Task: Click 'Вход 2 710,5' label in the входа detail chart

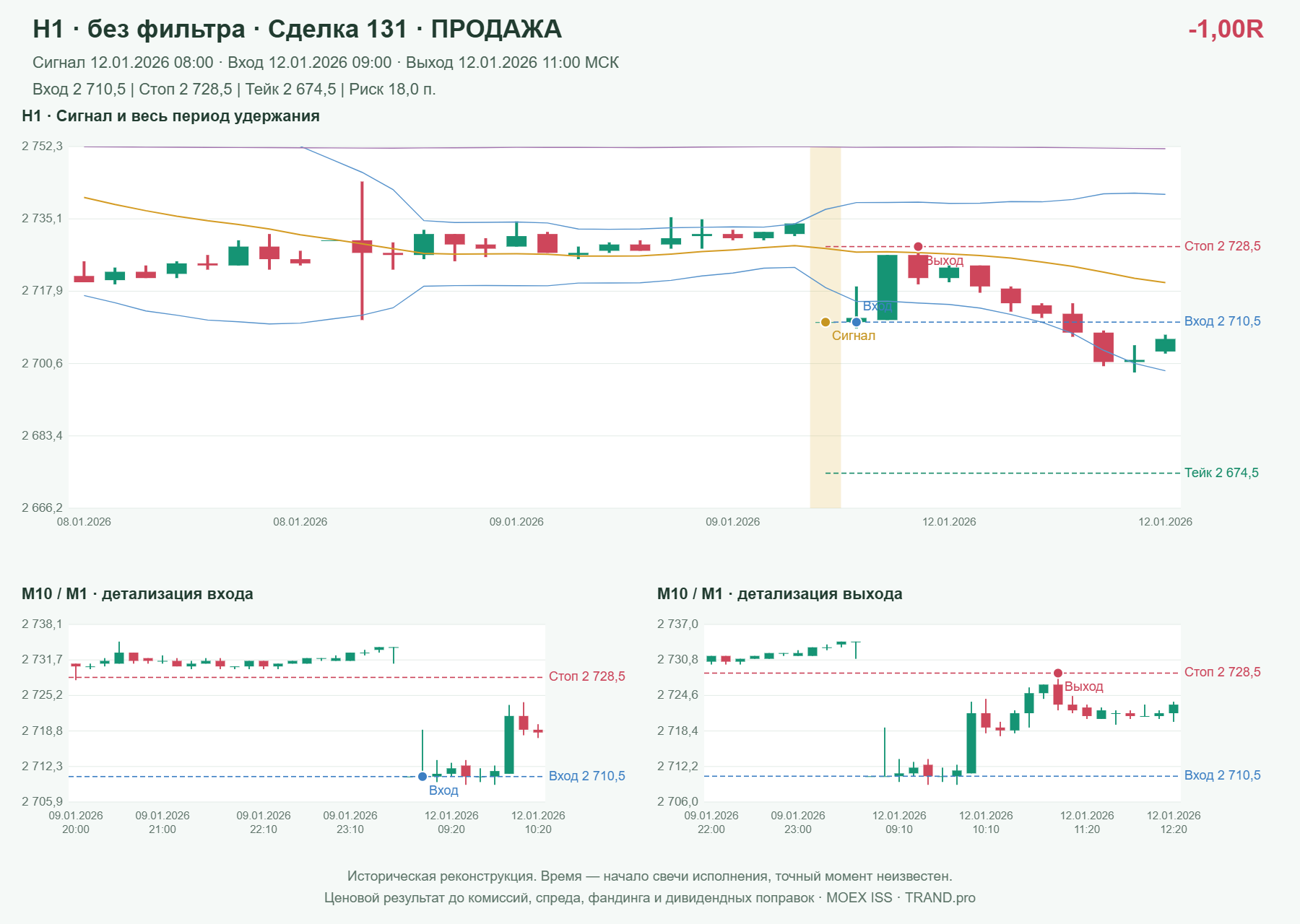Action: pyautogui.click(x=587, y=776)
